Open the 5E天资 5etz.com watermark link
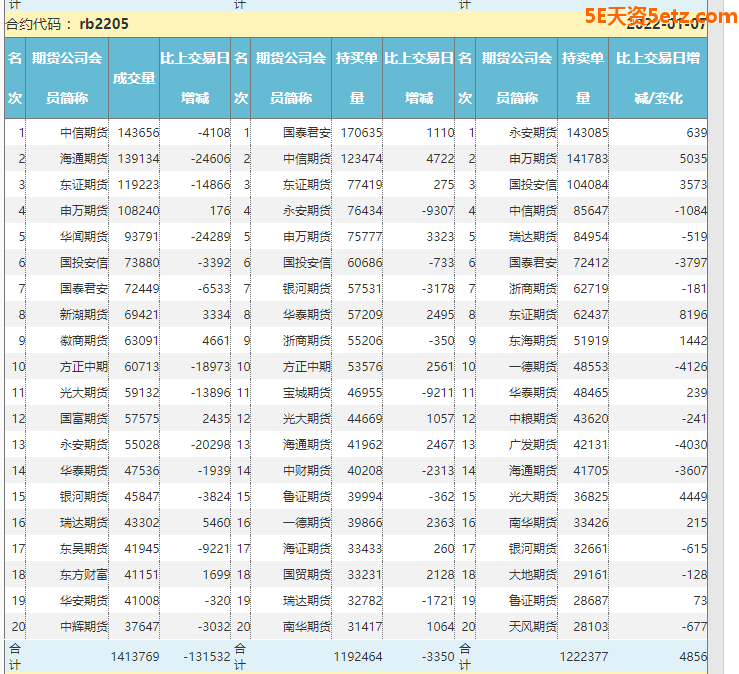This screenshot has height=674, width=739. tap(660, 16)
